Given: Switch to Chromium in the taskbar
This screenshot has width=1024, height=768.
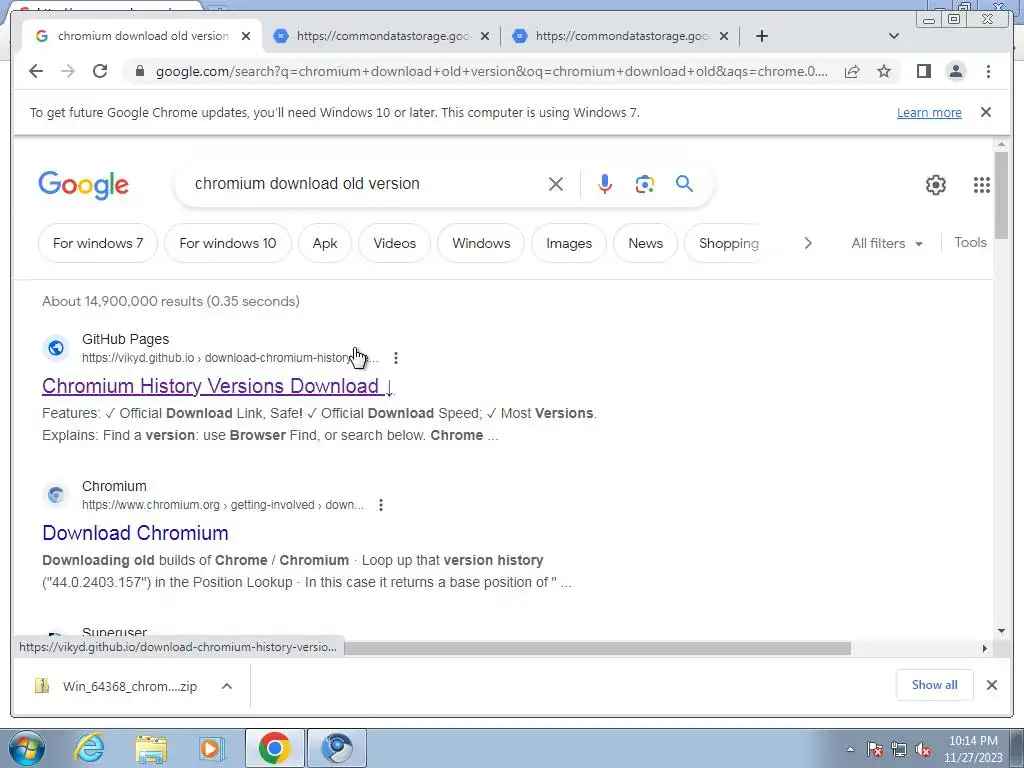Looking at the screenshot, I should point(336,748).
